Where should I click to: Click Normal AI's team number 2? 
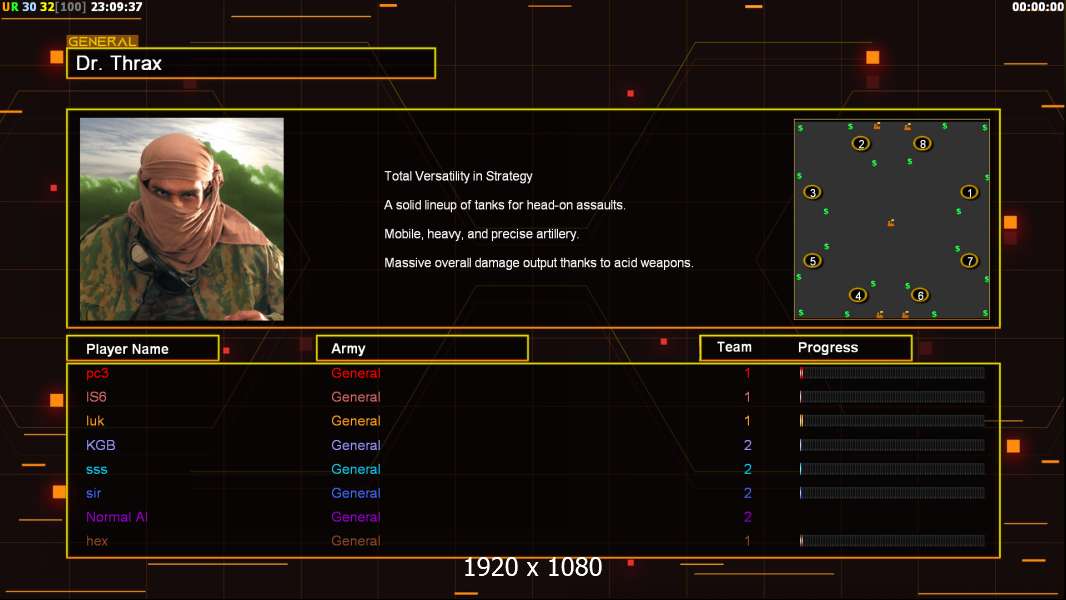pos(748,517)
